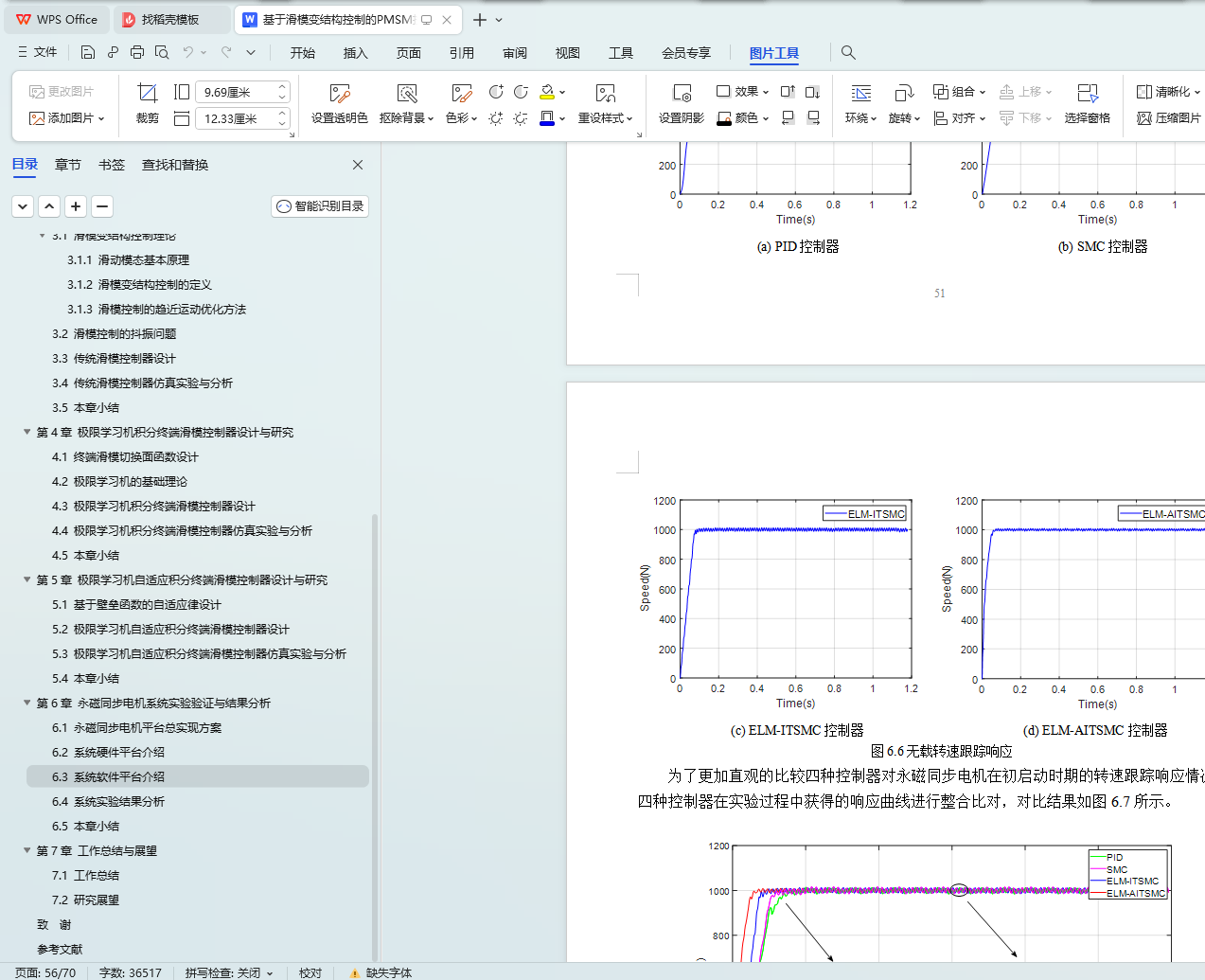Close the navigation pane with X
Image resolution: width=1205 pixels, height=980 pixels.
358,165
